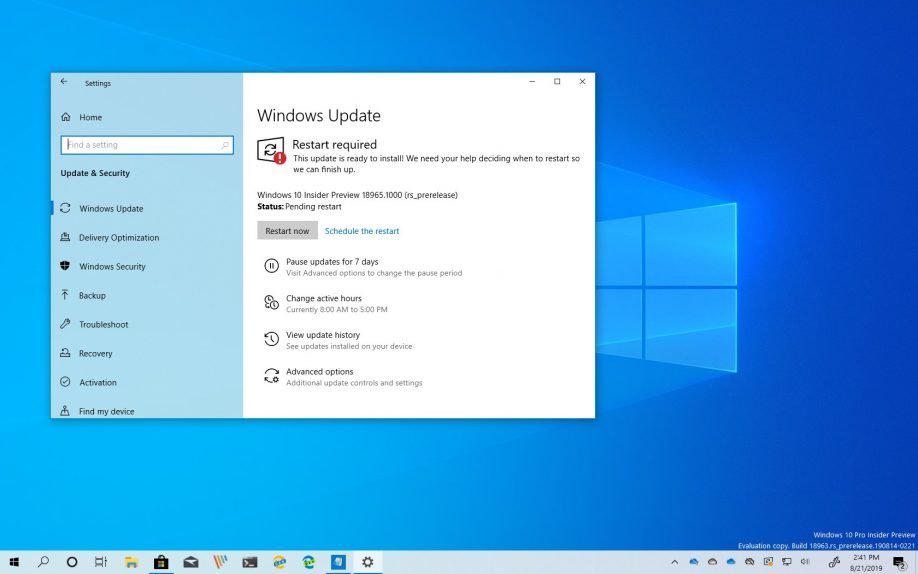Open Advanced options for updates

(x=319, y=372)
